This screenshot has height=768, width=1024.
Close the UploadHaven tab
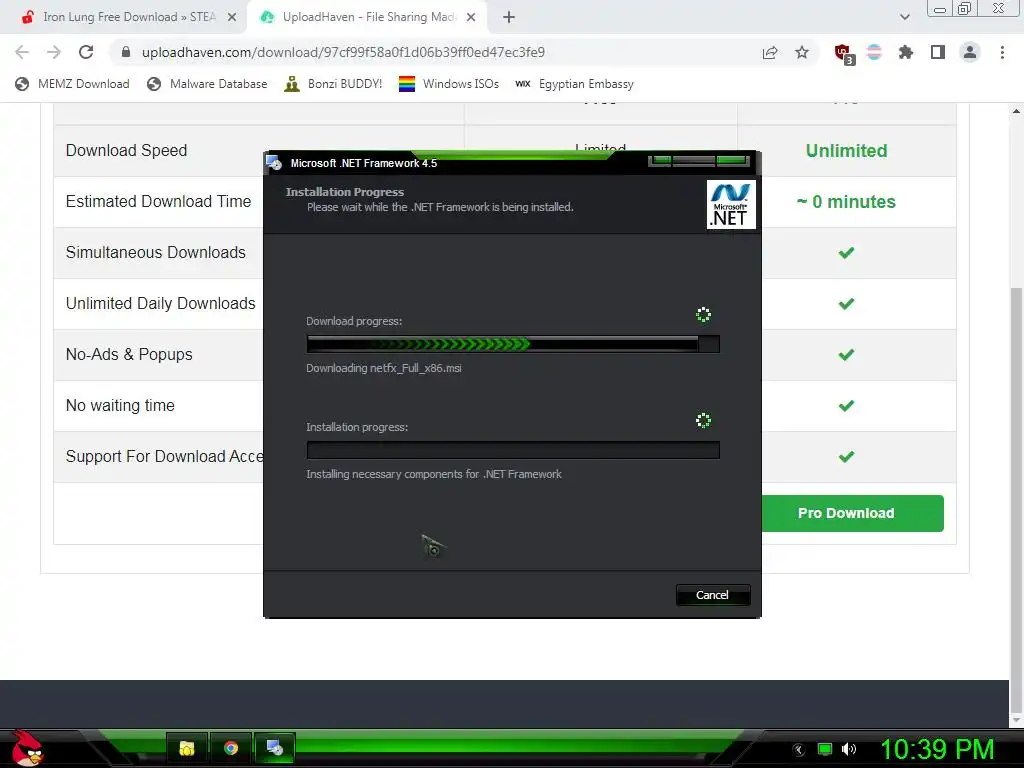point(471,17)
